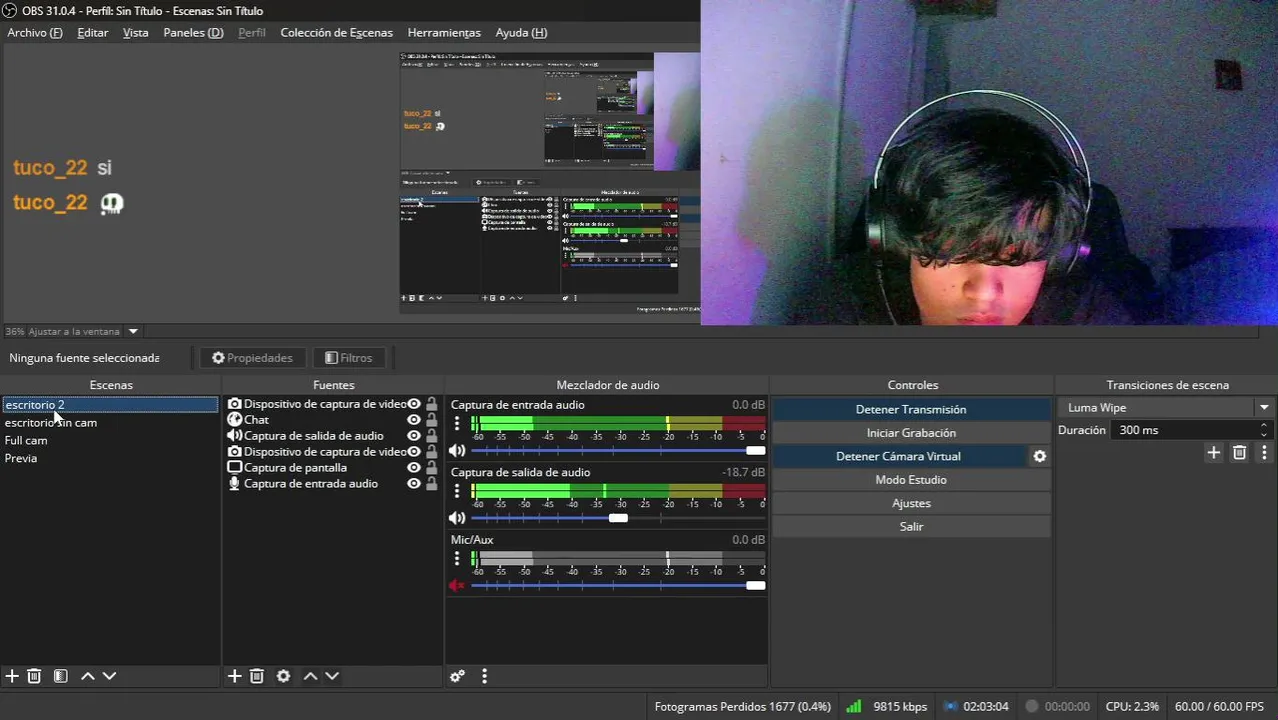The height and width of the screenshot is (720, 1278).
Task: Open mixer options three-dot menu at bottom
Action: (x=484, y=676)
